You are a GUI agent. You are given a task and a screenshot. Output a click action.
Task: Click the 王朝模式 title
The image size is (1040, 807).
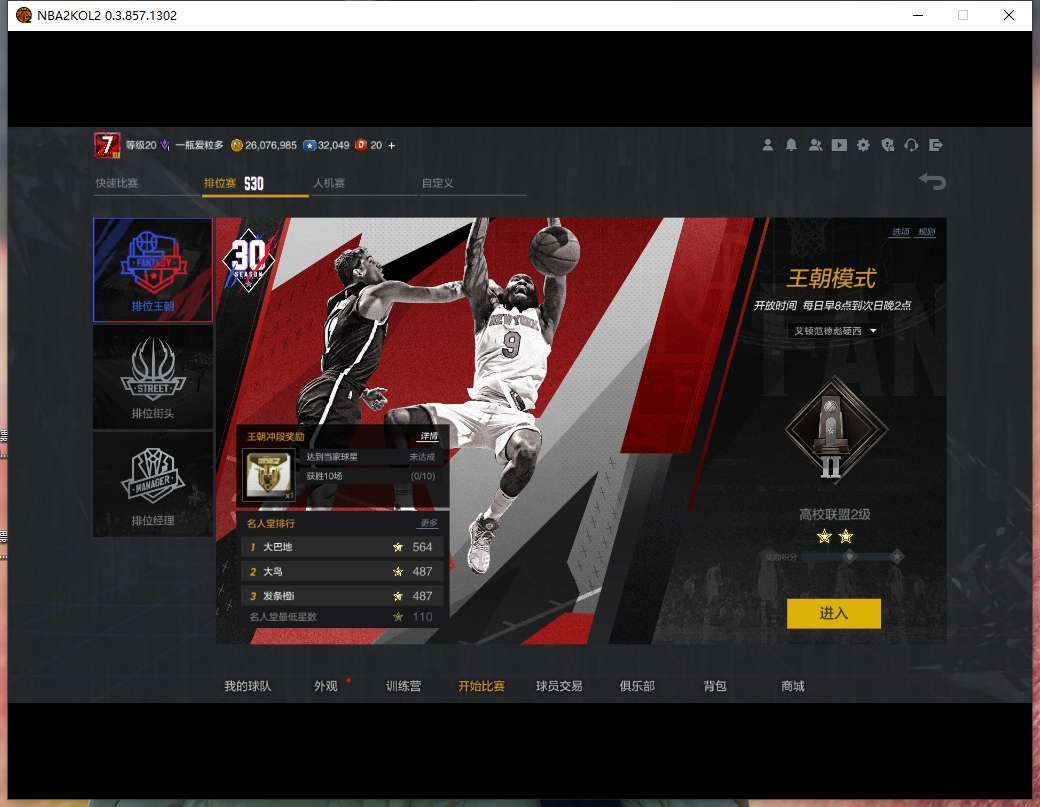832,278
